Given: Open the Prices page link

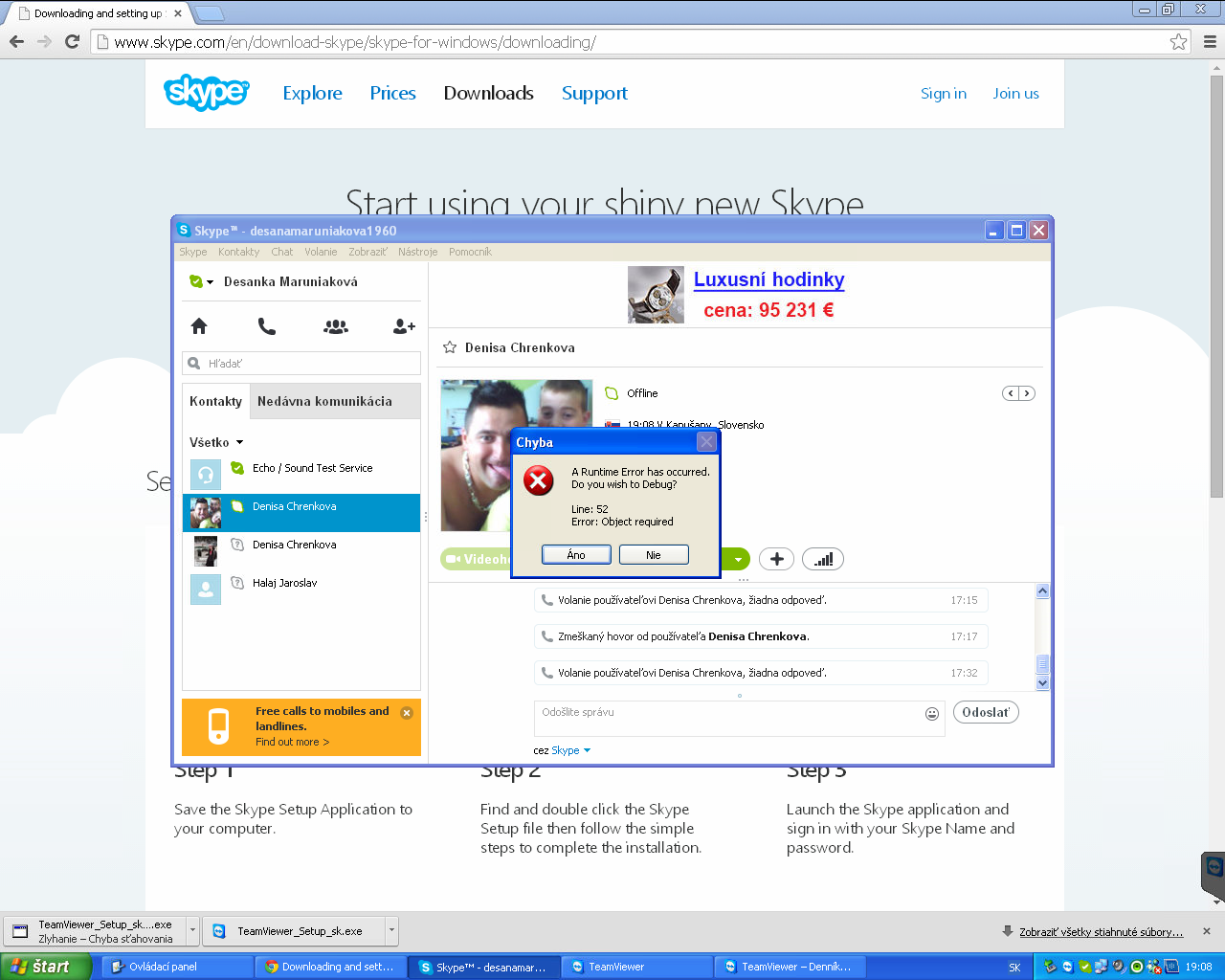Looking at the screenshot, I should (392, 93).
